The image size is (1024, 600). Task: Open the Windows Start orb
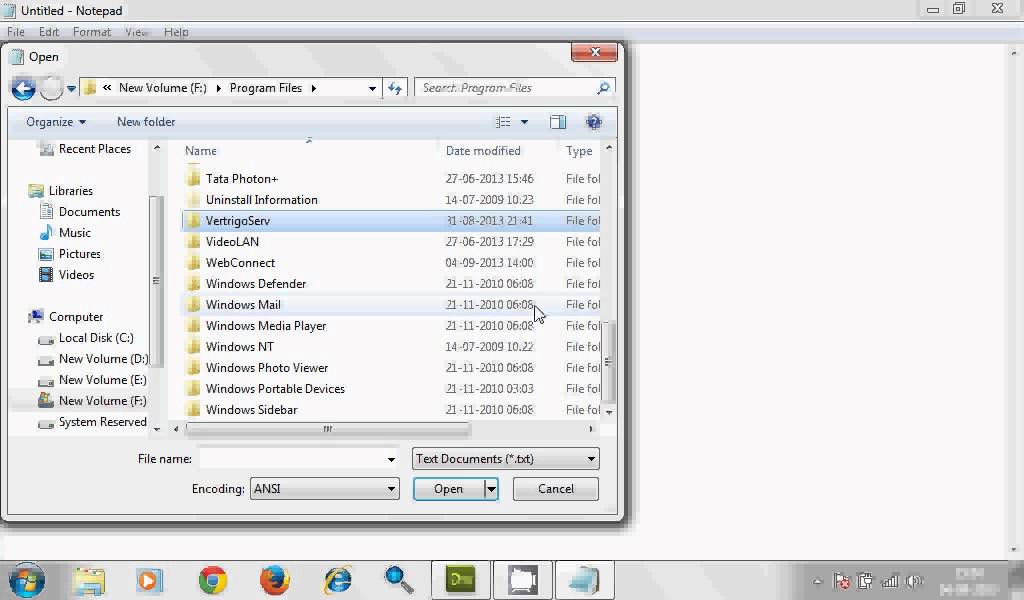point(27,580)
